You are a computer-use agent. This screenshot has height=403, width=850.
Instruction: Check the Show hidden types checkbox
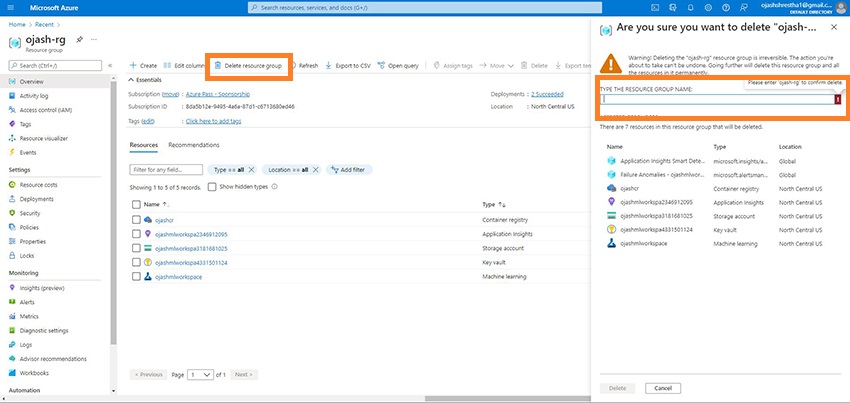[x=212, y=187]
